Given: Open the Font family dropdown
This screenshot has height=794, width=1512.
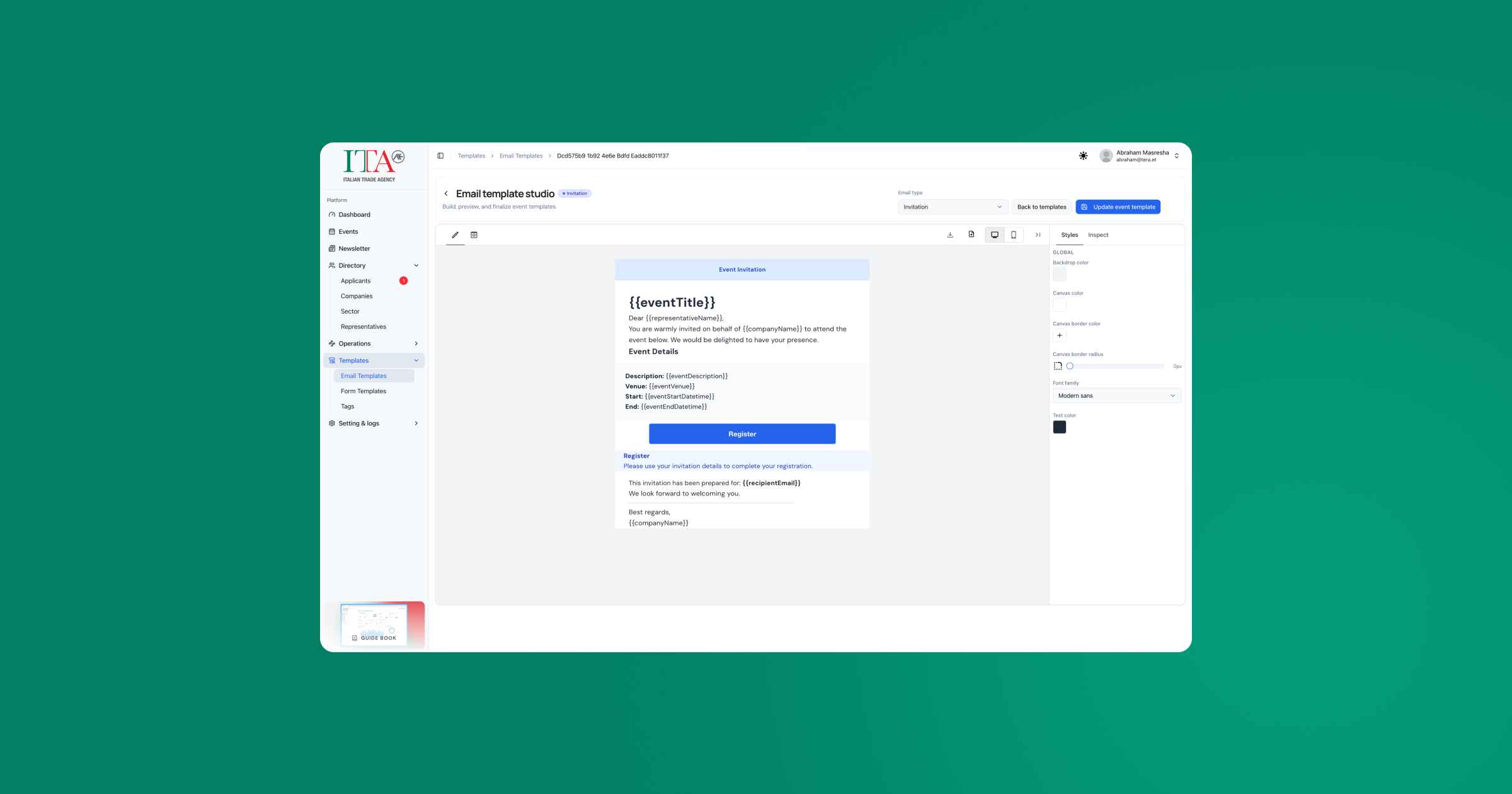Looking at the screenshot, I should pyautogui.click(x=1116, y=396).
